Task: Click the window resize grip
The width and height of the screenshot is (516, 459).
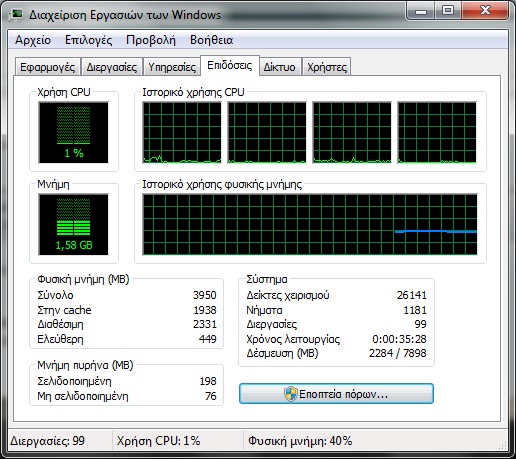Action: point(503,445)
